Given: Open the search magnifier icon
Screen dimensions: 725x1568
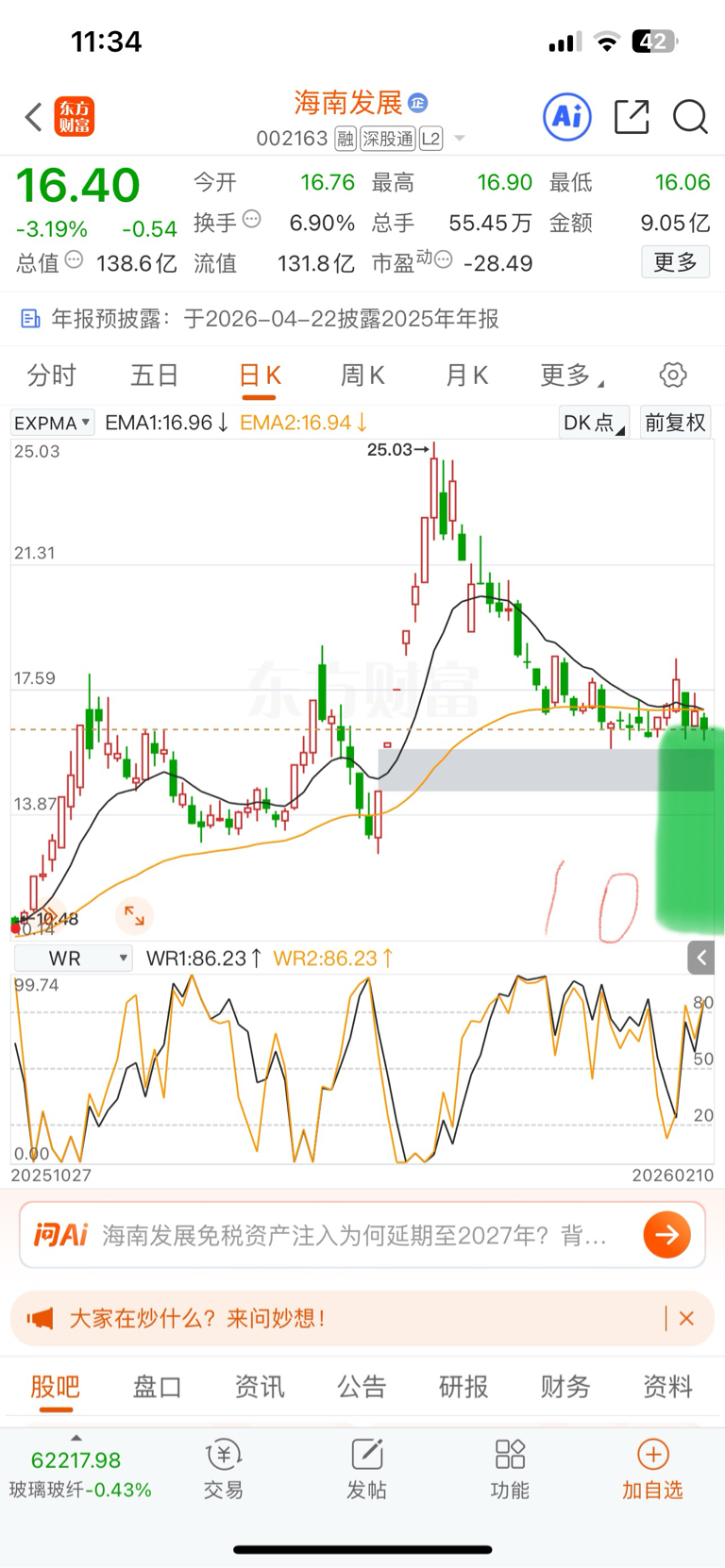Looking at the screenshot, I should tap(690, 117).
